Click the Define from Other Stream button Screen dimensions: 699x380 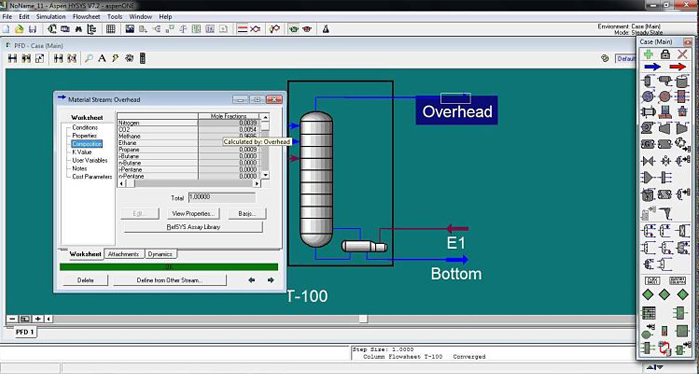click(x=169, y=280)
